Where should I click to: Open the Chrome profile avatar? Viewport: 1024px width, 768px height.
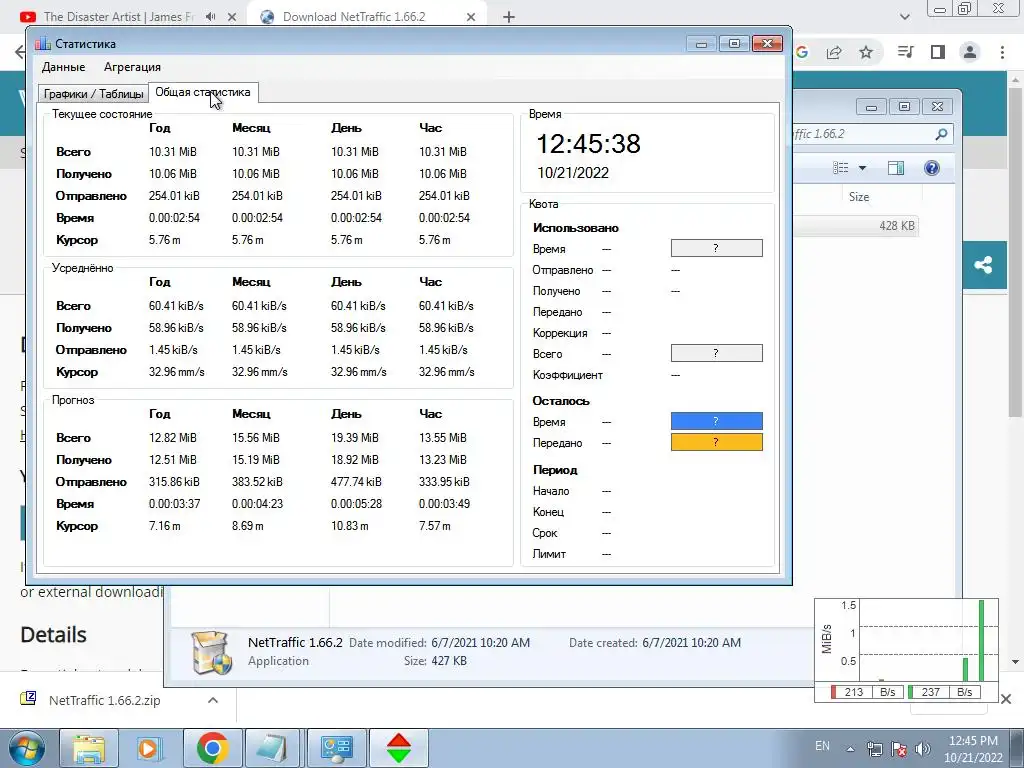point(970,52)
